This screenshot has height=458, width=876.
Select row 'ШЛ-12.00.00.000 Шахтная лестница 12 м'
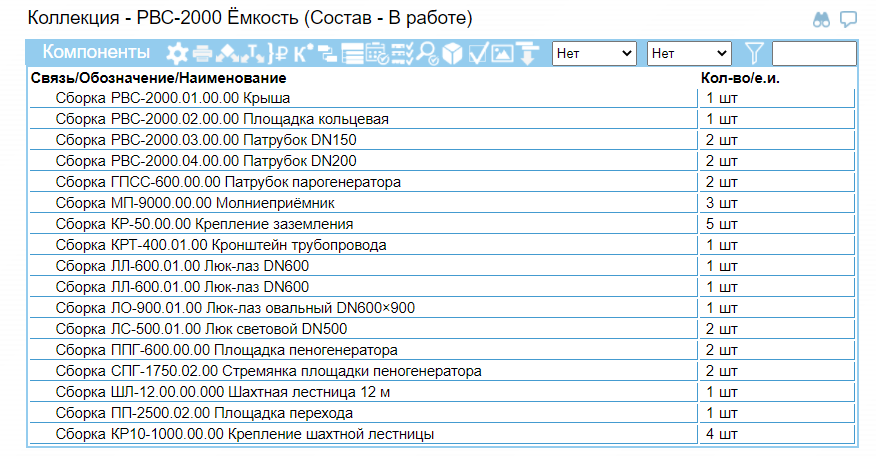point(222,392)
